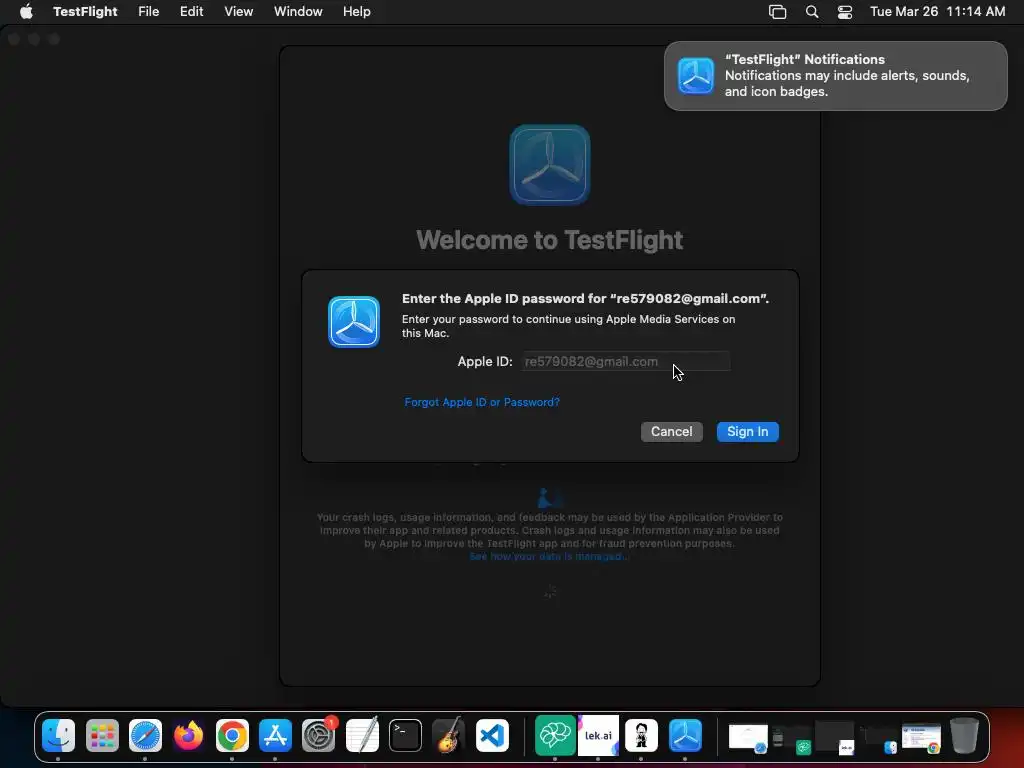Open the View menu
This screenshot has height=768, width=1024.
[238, 12]
